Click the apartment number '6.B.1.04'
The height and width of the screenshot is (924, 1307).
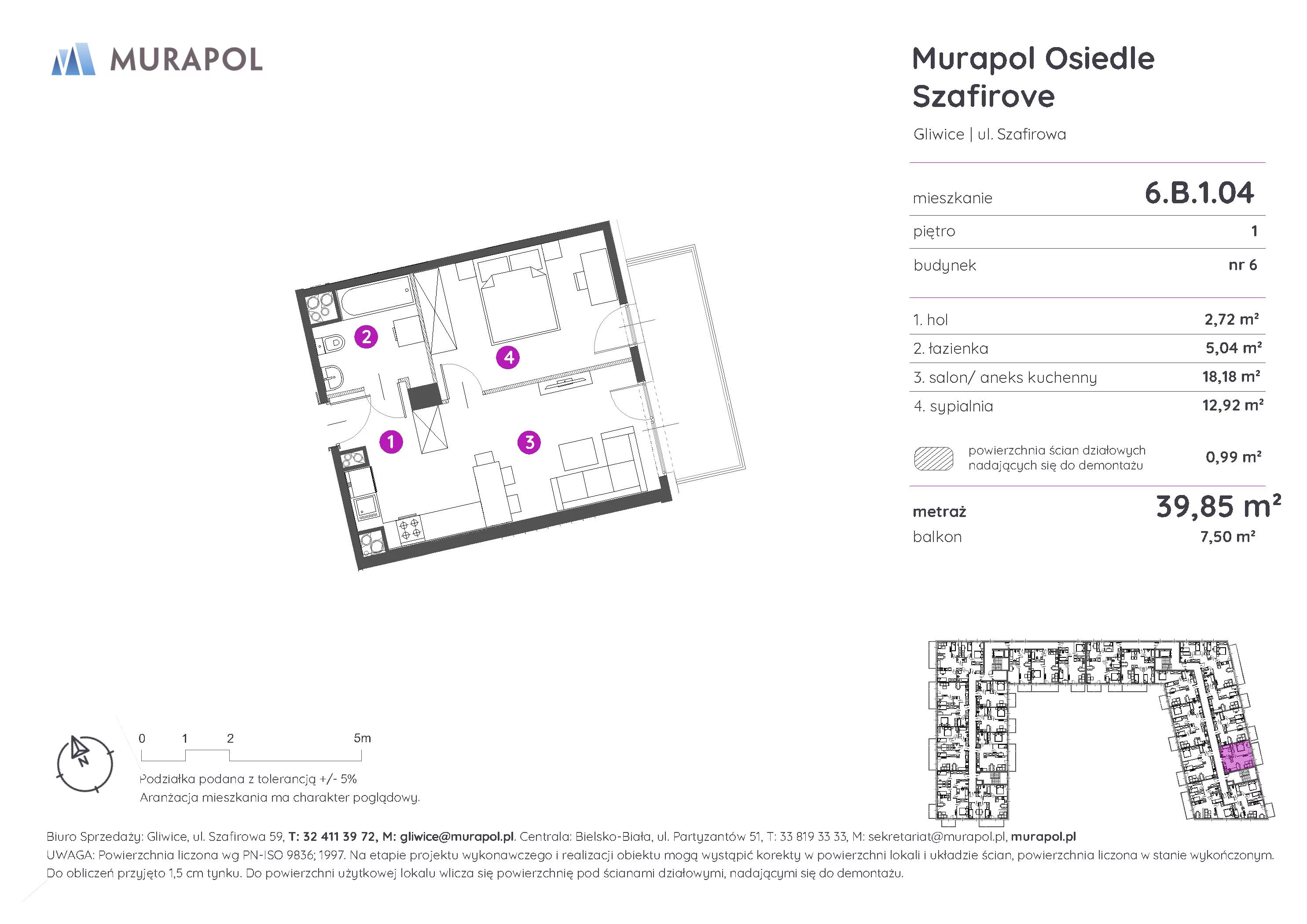click(1200, 192)
